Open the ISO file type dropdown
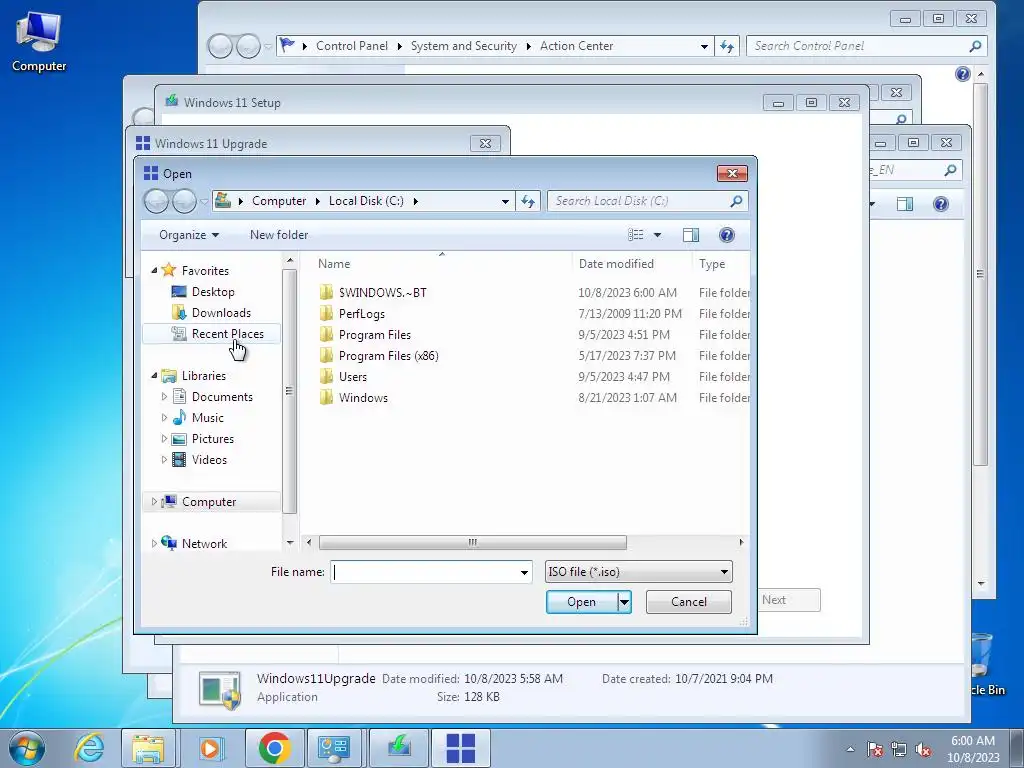Viewport: 1024px width, 768px height. pos(724,572)
